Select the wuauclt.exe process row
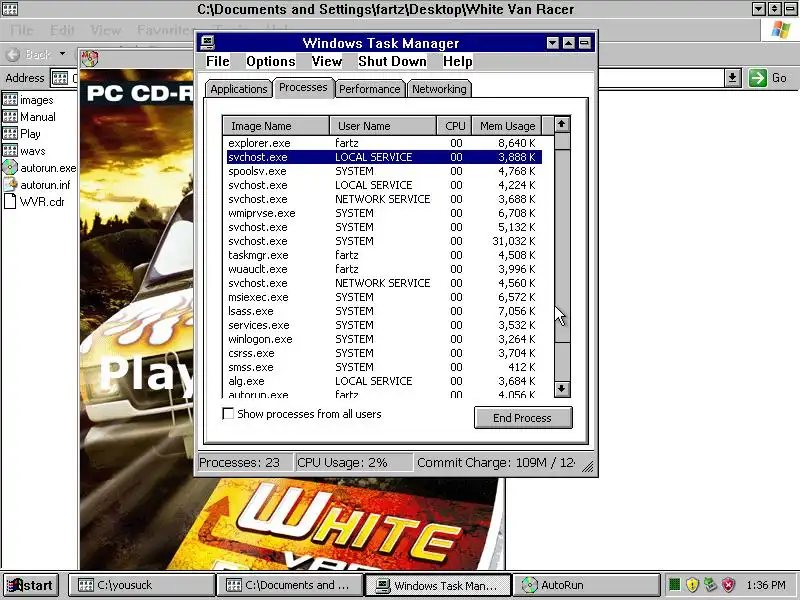 click(384, 269)
